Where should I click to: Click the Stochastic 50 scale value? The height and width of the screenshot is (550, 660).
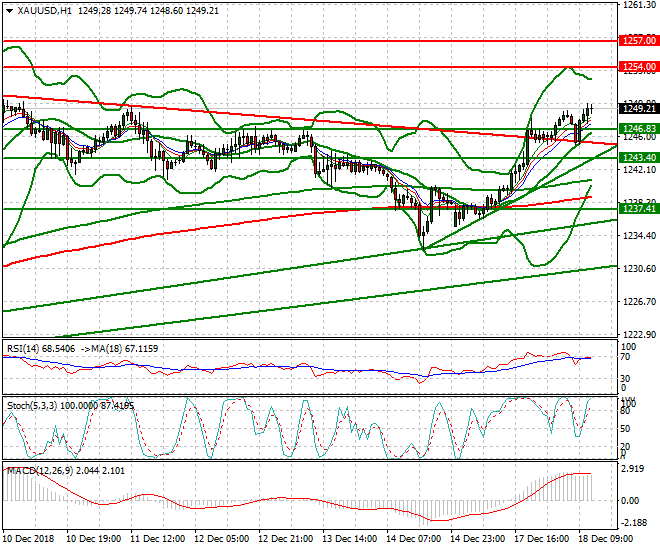pyautogui.click(x=626, y=429)
